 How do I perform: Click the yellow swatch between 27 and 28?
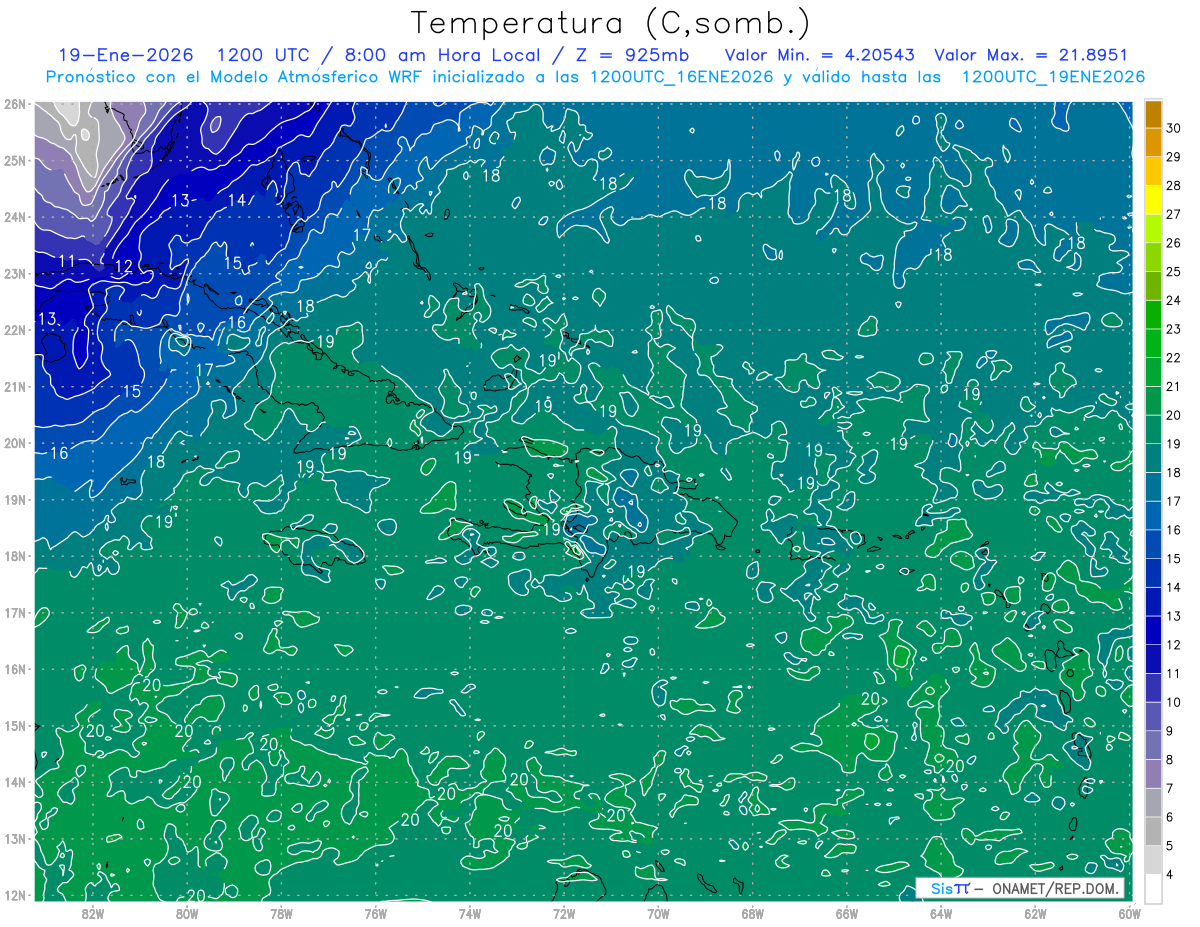tap(1154, 200)
